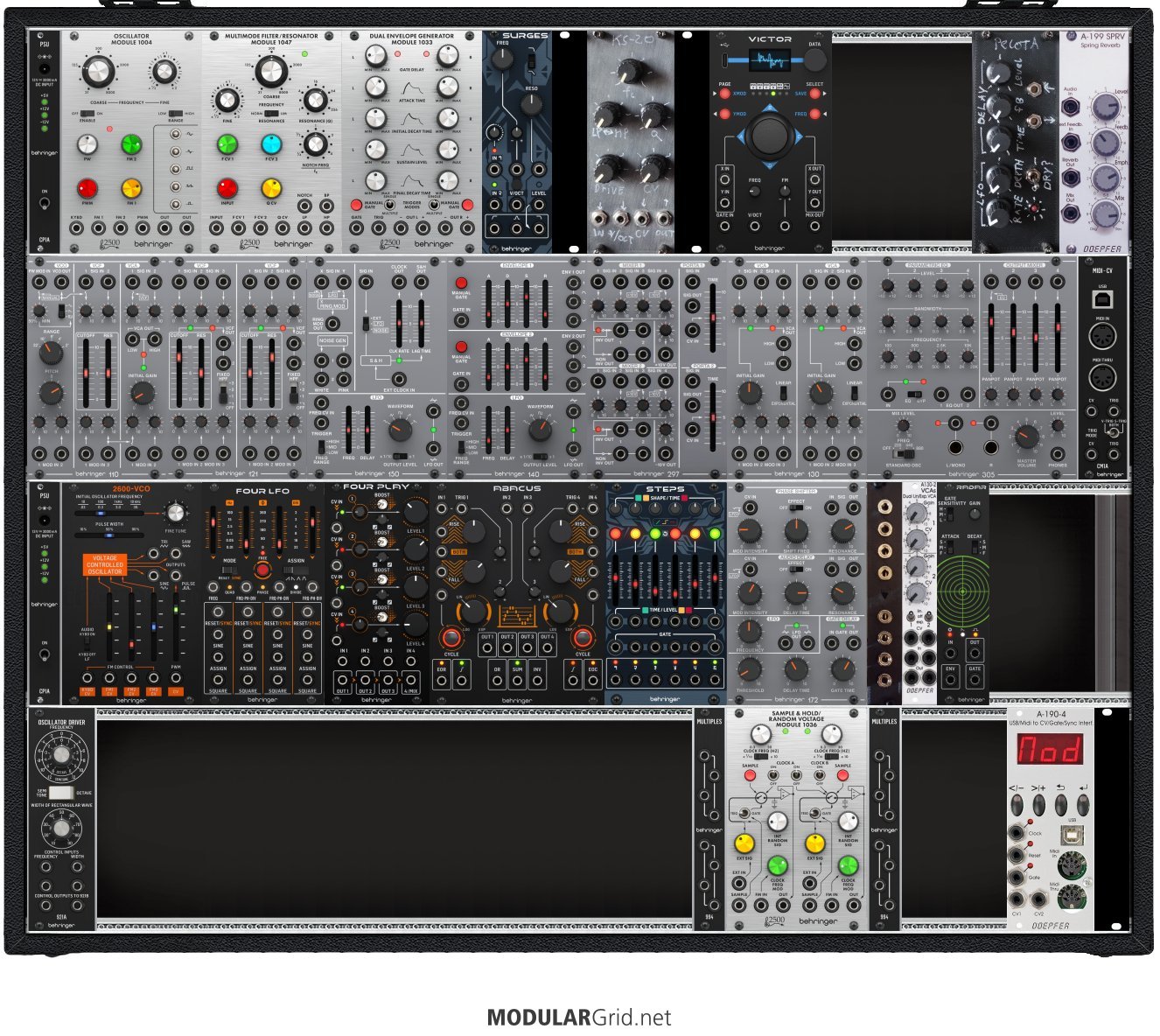Click the MIDI THRU socket on the MIDI-CV module
The image size is (1160, 1036).
point(1101,378)
